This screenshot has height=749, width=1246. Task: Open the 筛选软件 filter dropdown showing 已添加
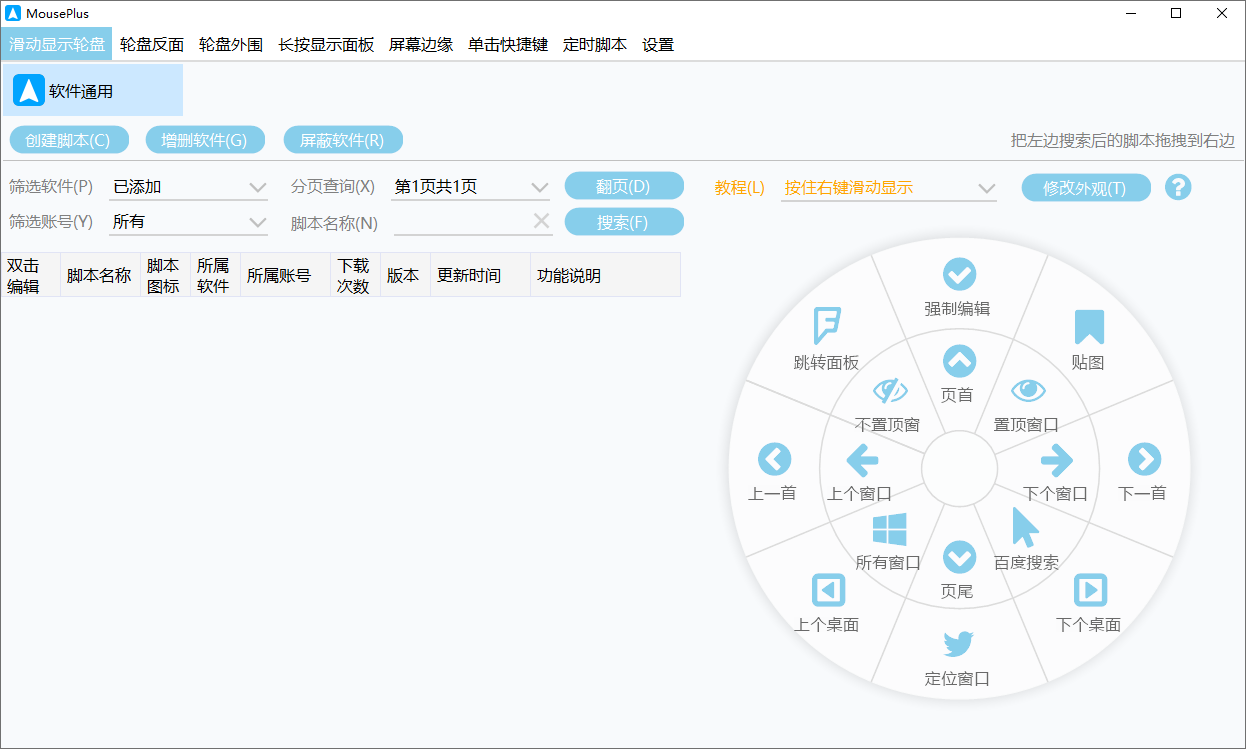[188, 185]
